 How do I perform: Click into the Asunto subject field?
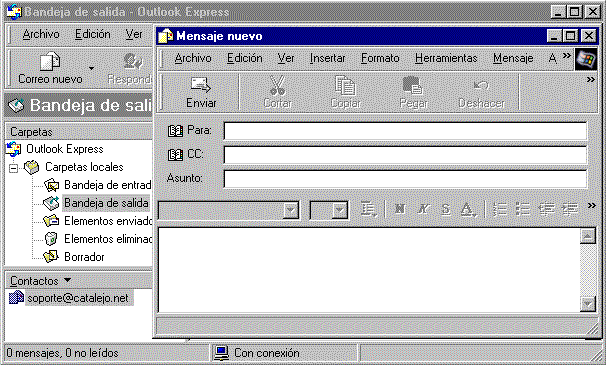point(405,179)
